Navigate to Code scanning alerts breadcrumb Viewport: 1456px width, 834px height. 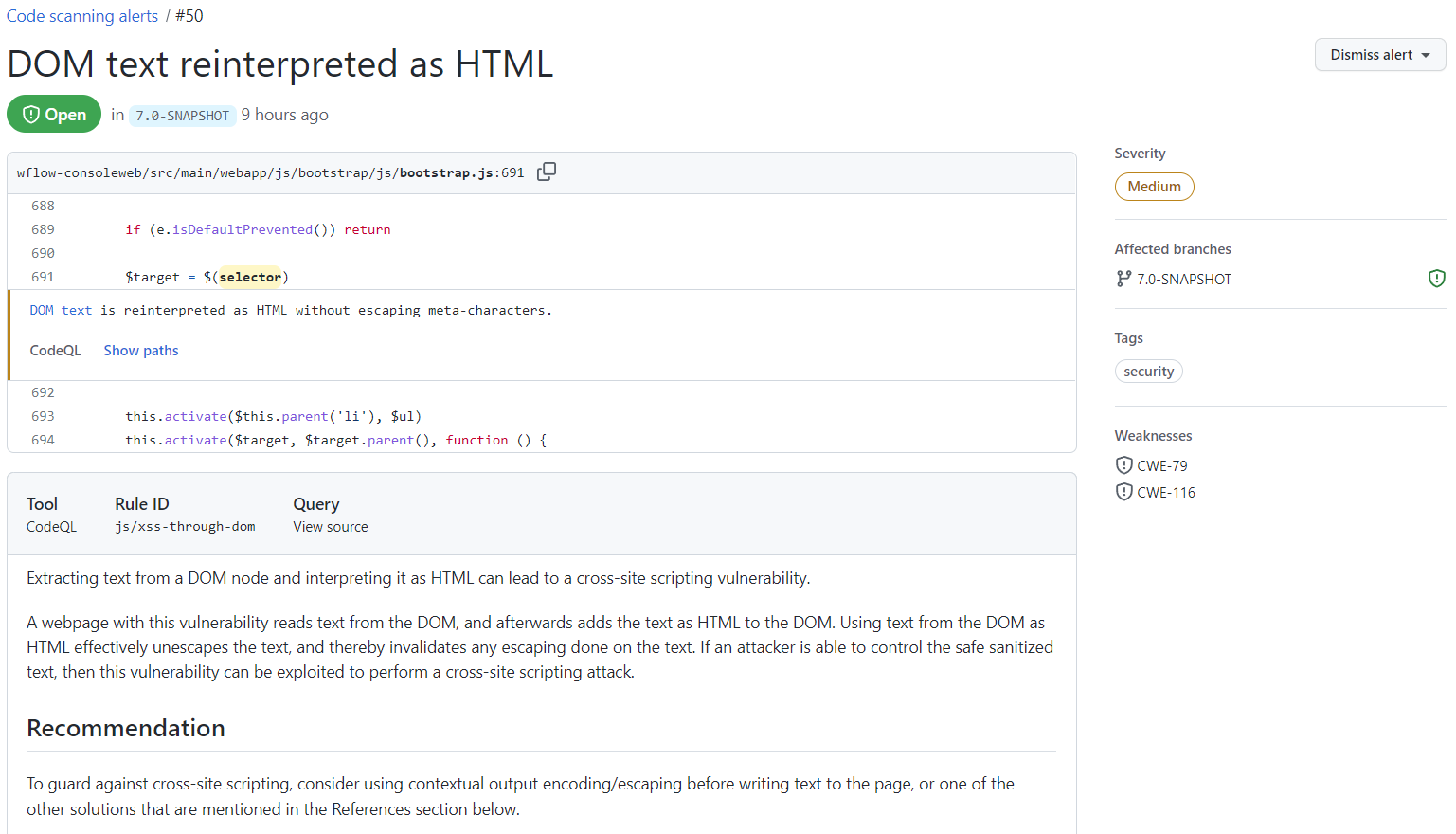click(81, 15)
